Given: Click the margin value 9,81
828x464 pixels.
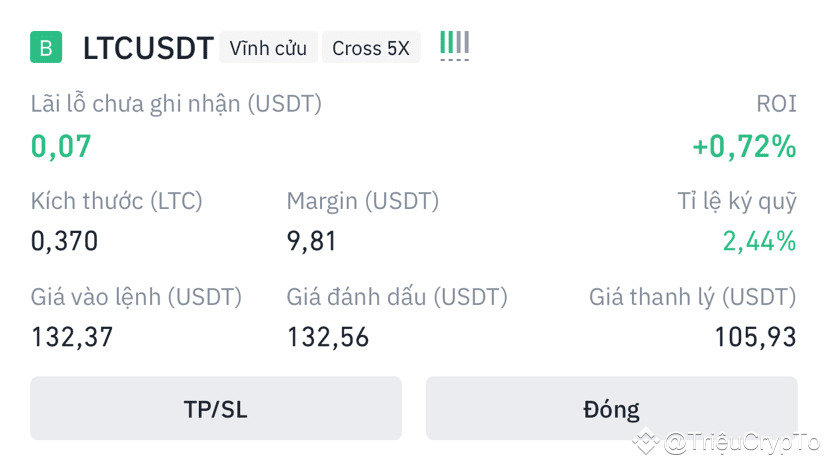Looking at the screenshot, I should pyautogui.click(x=312, y=241).
